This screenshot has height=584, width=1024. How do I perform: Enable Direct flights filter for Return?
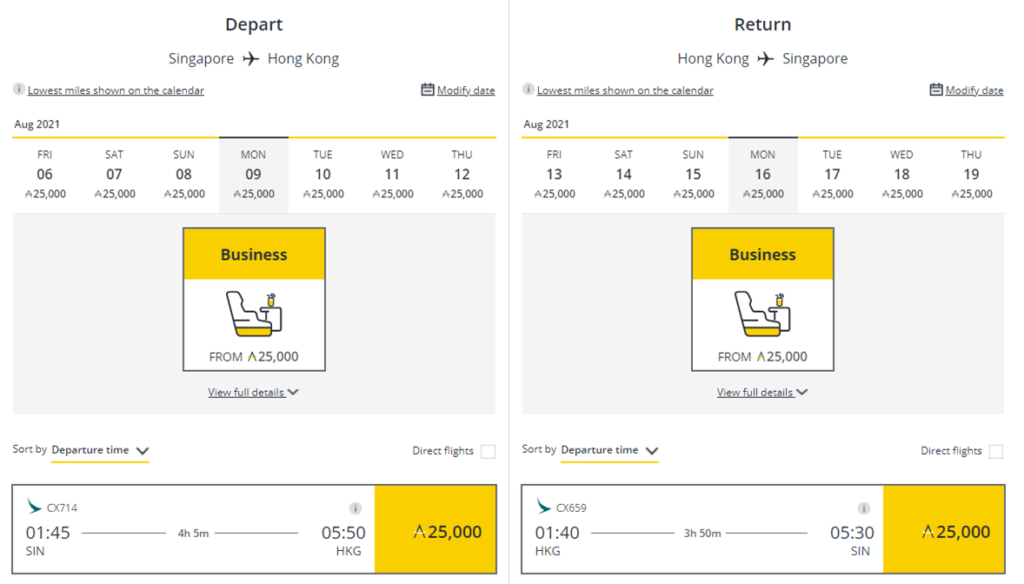(996, 451)
